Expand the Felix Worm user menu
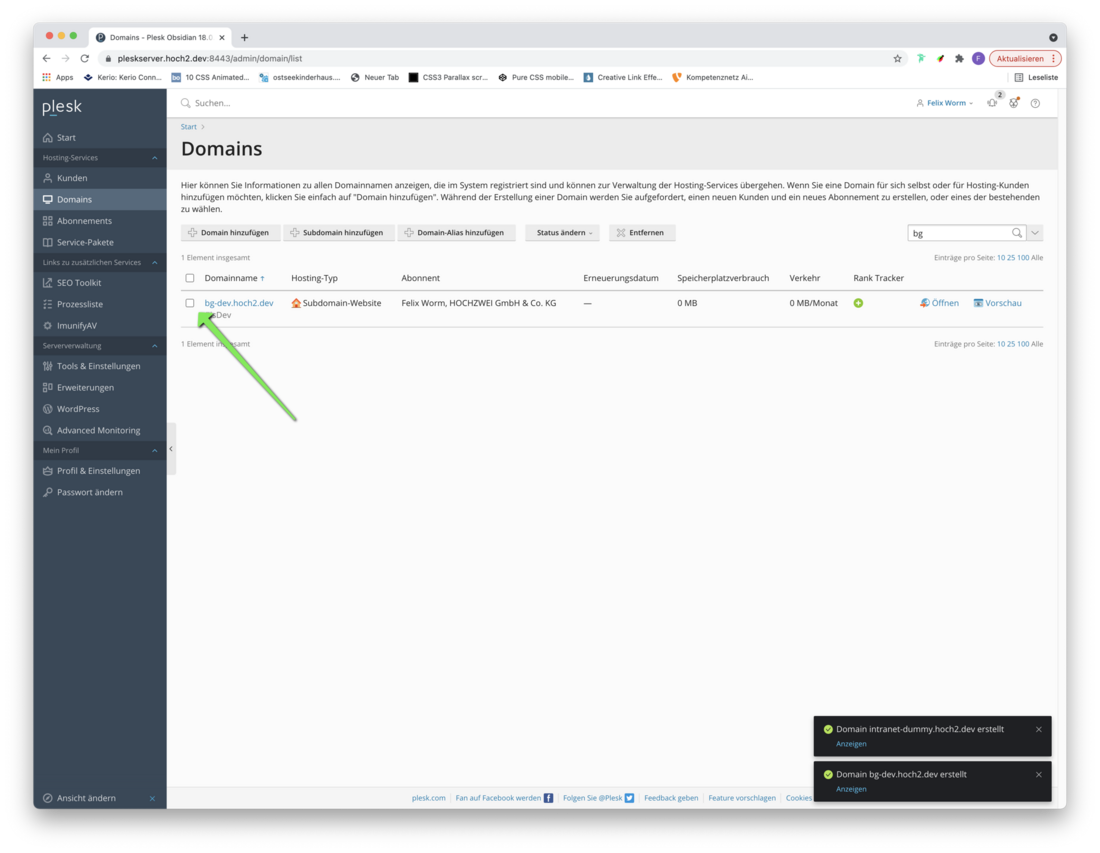This screenshot has height=853, width=1100. pos(945,103)
